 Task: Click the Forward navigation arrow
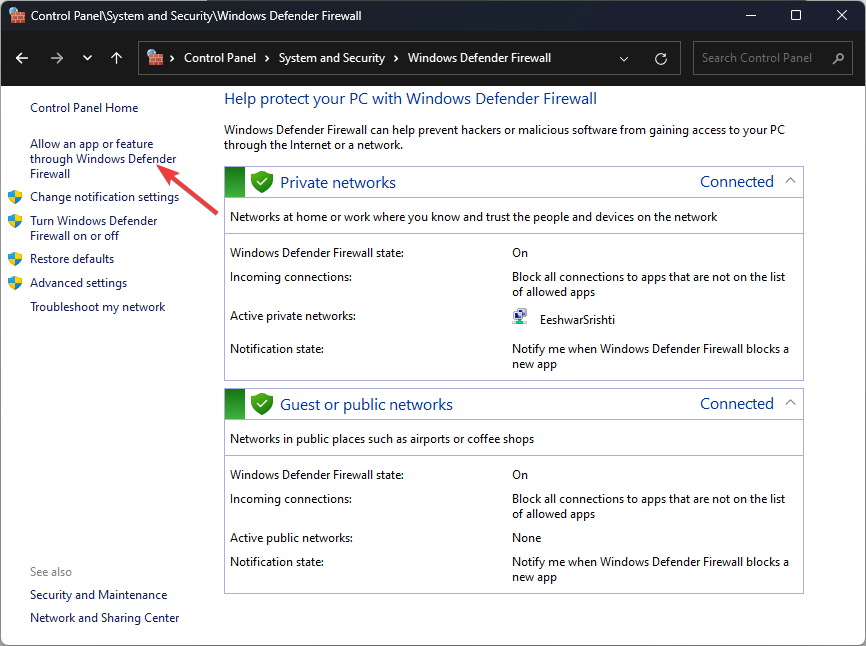tap(56, 58)
